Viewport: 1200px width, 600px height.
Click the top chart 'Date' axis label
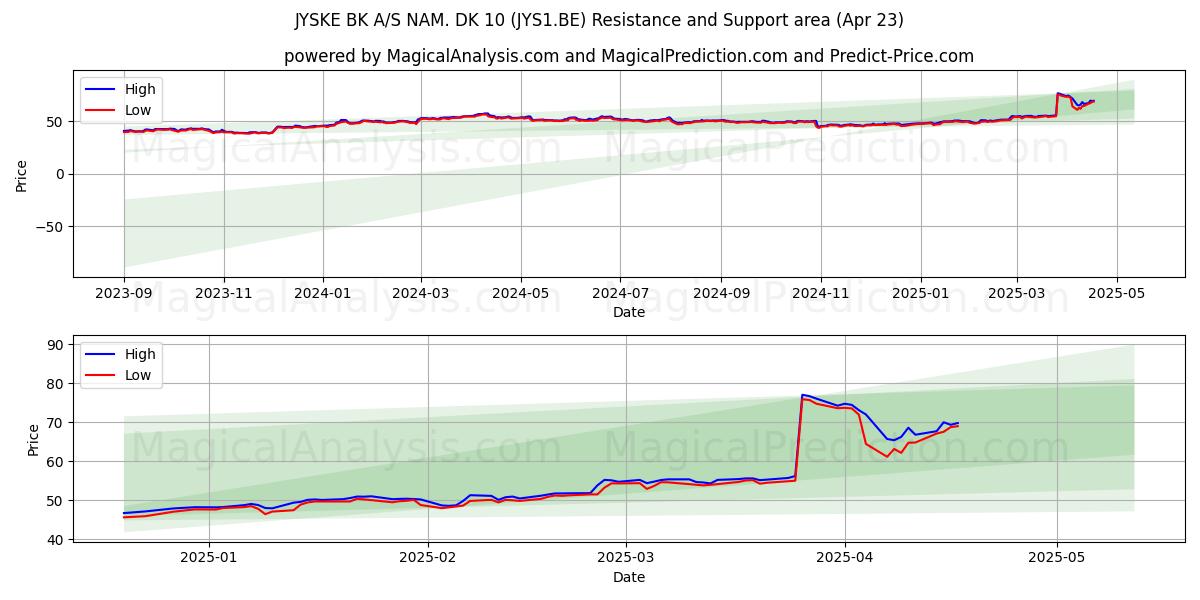point(629,312)
